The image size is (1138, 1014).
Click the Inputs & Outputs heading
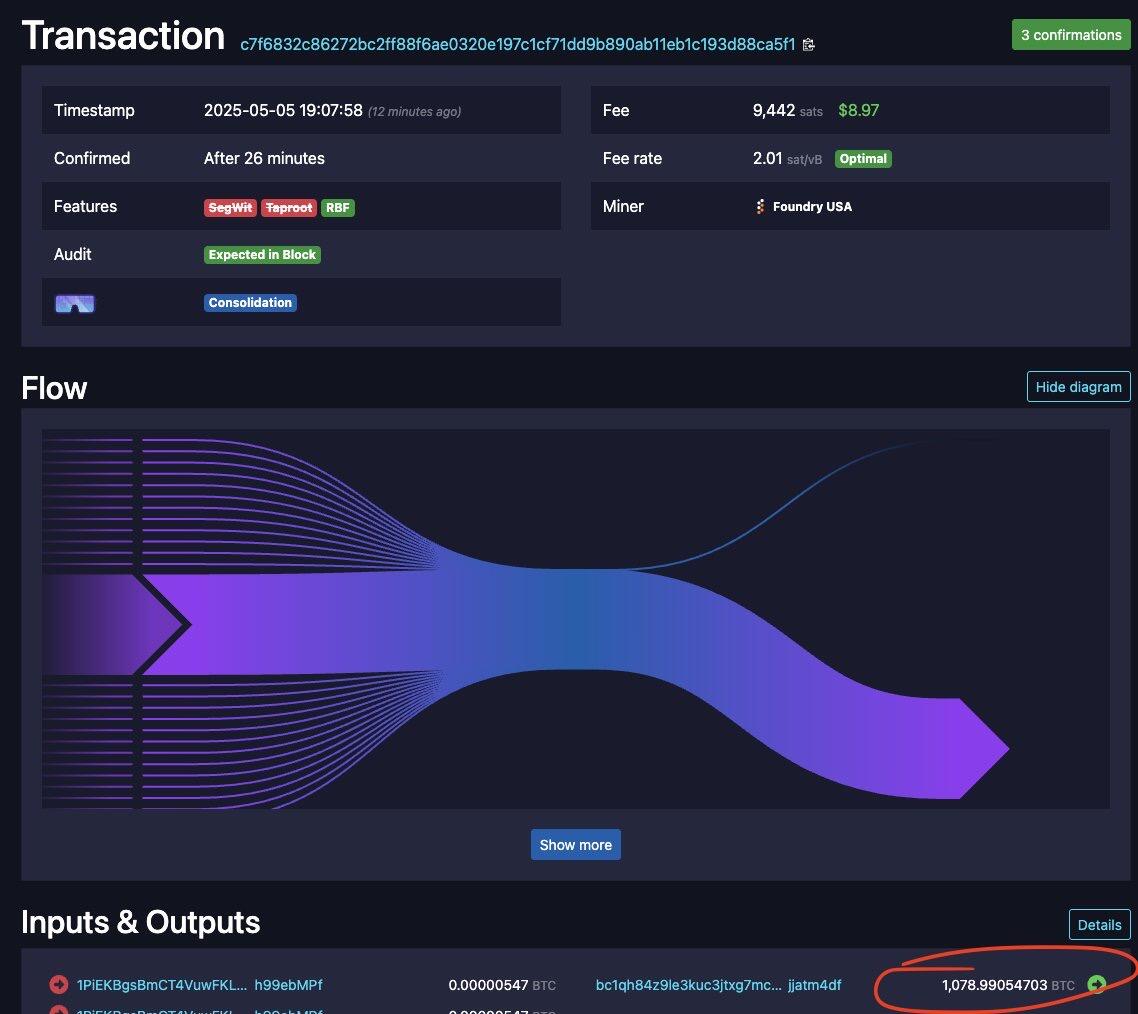tap(141, 923)
